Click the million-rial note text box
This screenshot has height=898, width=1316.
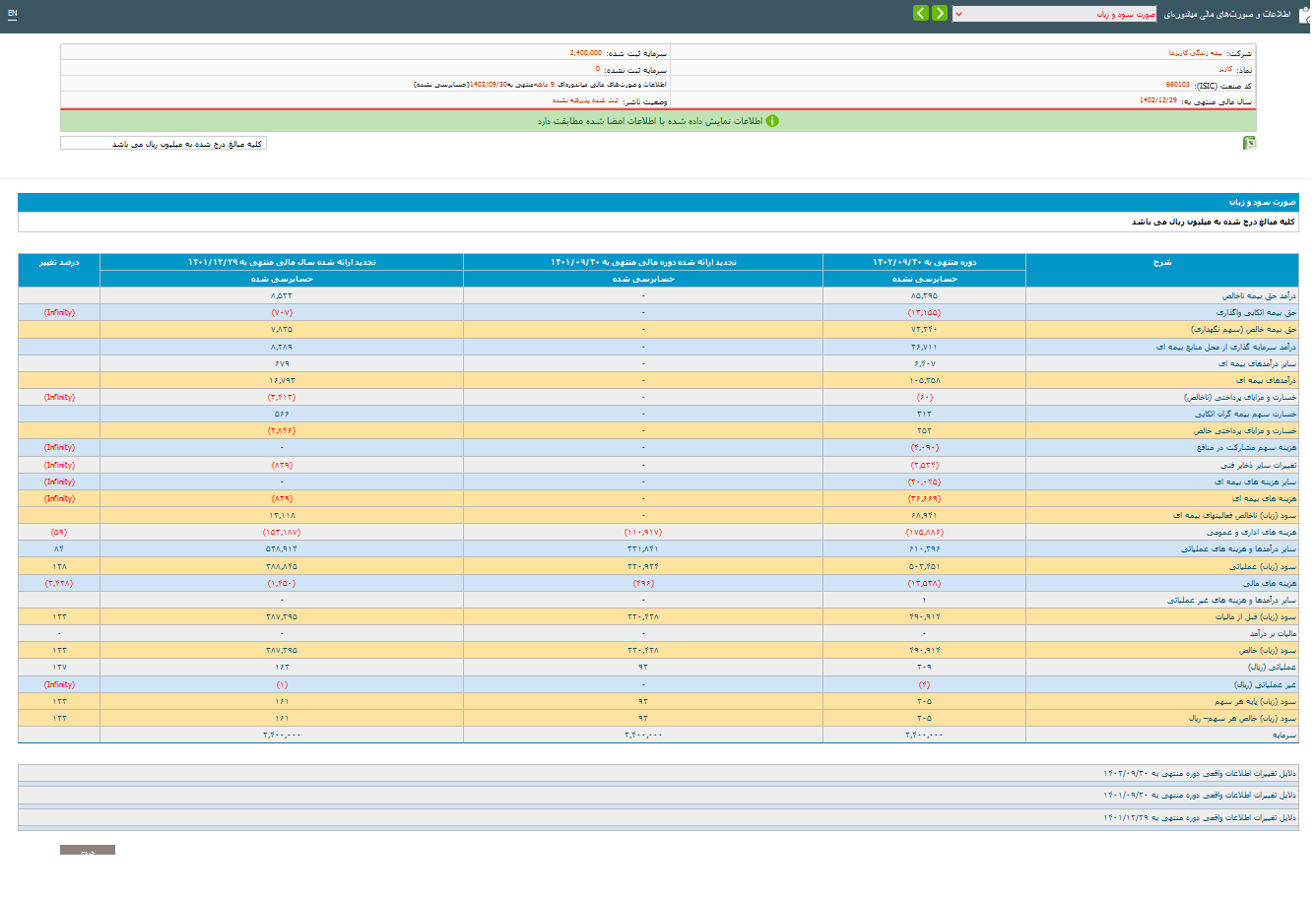[x=164, y=144]
